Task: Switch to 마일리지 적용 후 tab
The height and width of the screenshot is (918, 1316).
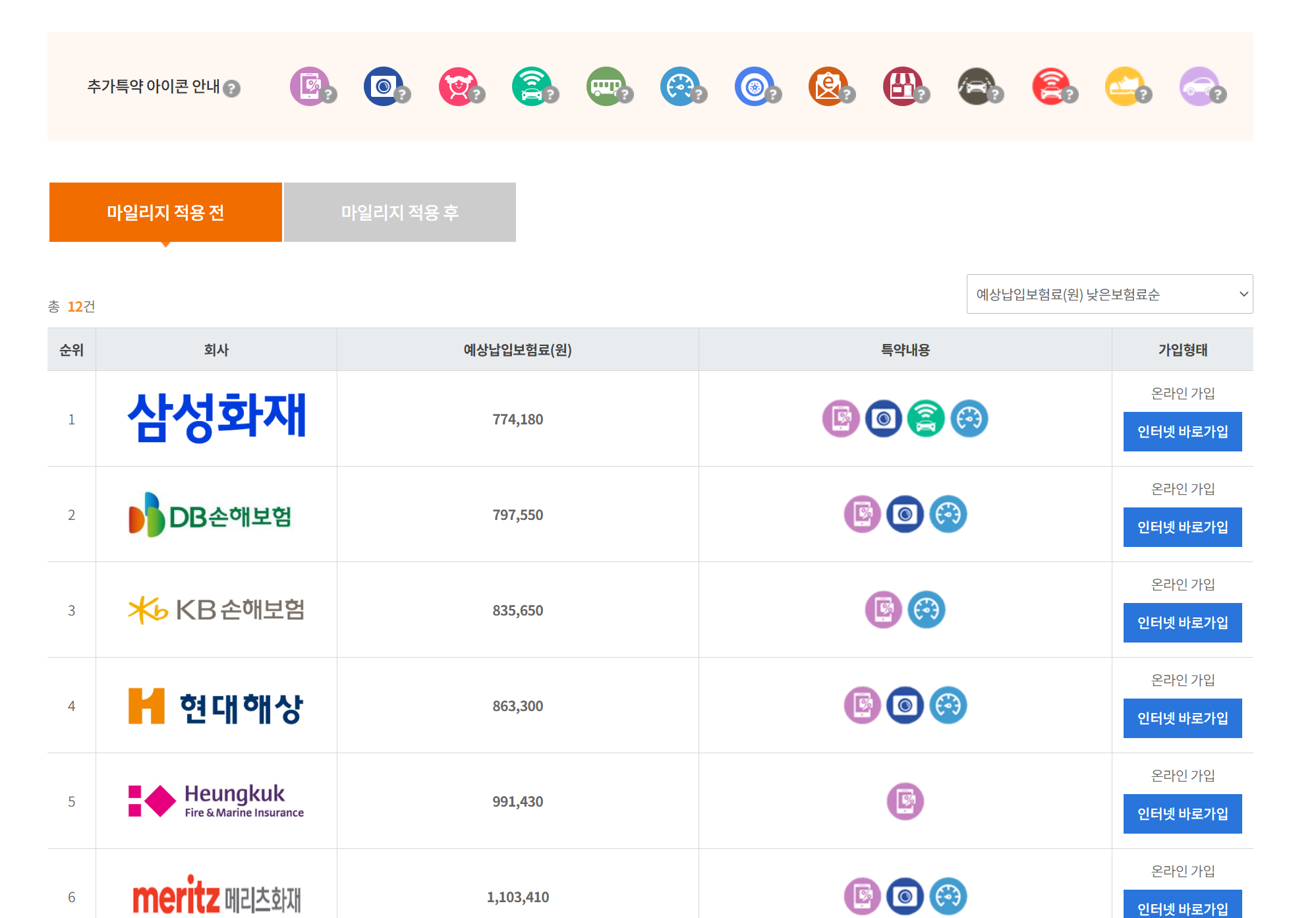Action: pyautogui.click(x=399, y=212)
